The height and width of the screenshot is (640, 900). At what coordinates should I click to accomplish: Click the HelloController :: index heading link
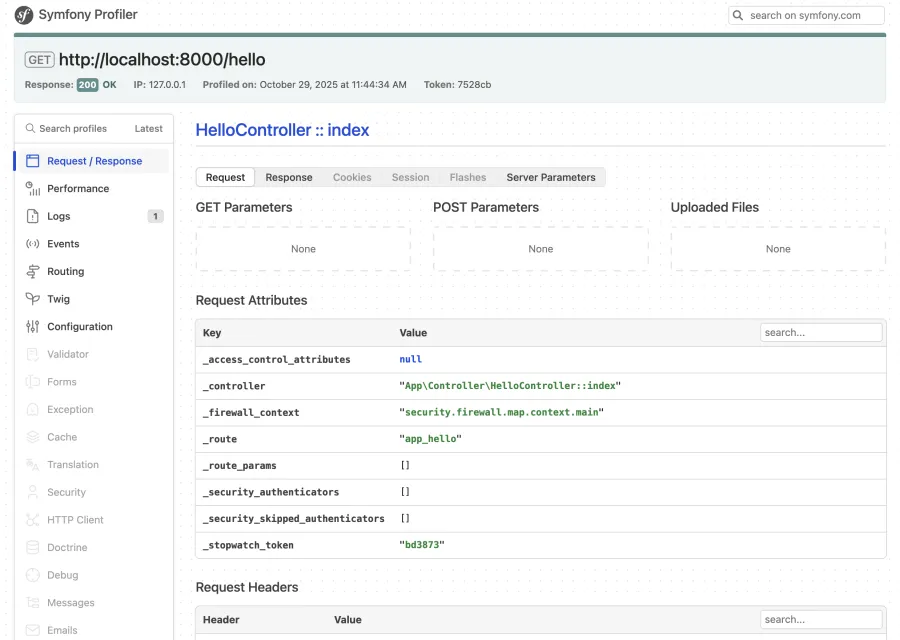tap(285, 130)
